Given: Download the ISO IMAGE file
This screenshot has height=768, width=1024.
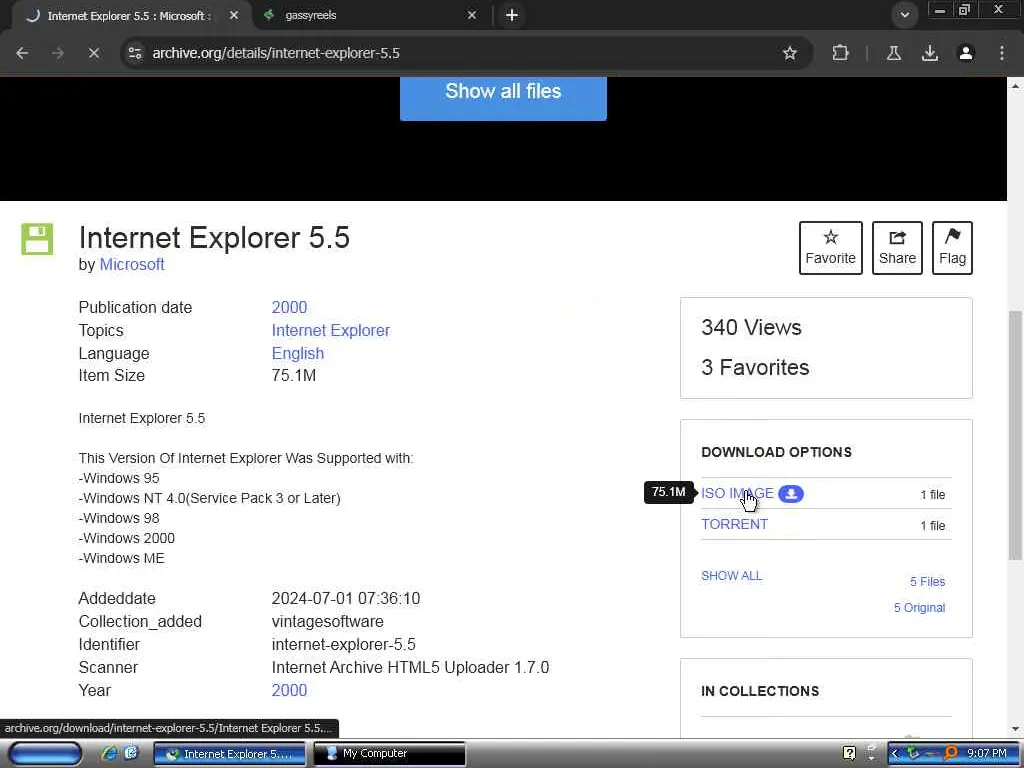Looking at the screenshot, I should point(737,493).
